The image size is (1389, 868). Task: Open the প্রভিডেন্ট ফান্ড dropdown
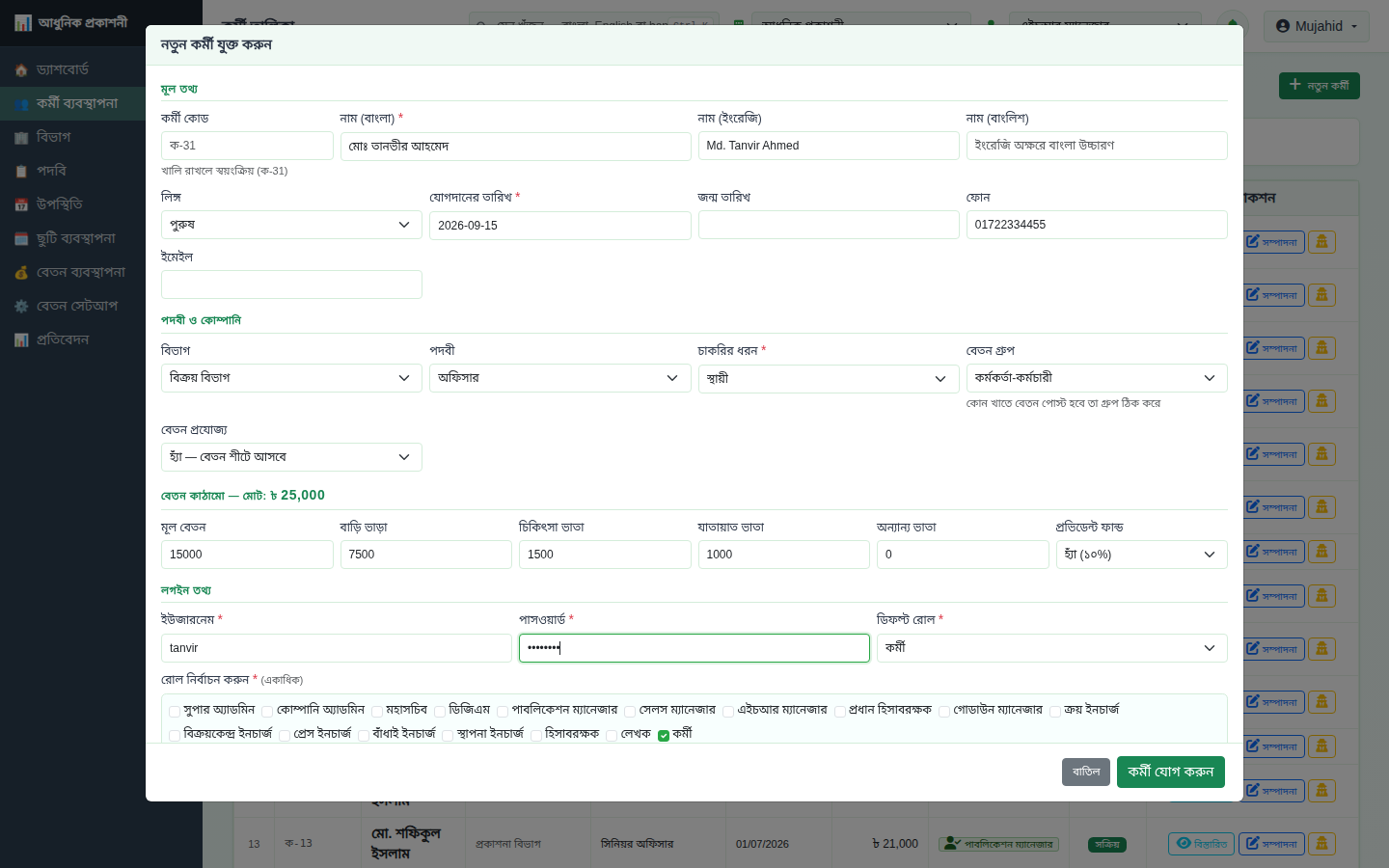(x=1142, y=555)
